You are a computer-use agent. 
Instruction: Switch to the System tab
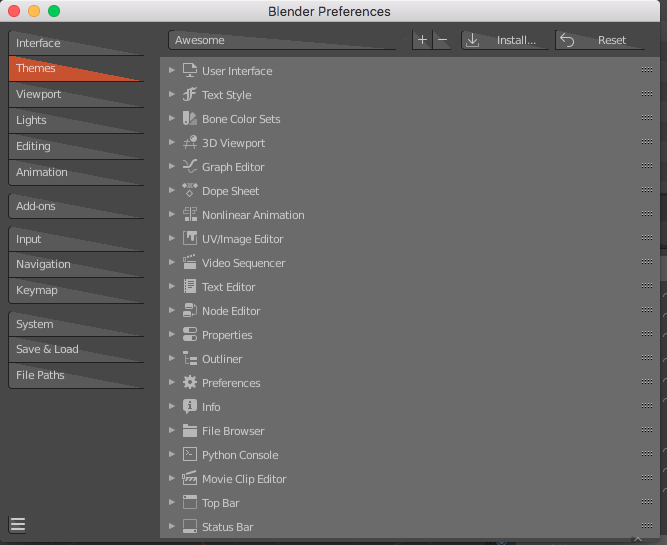tap(76, 324)
